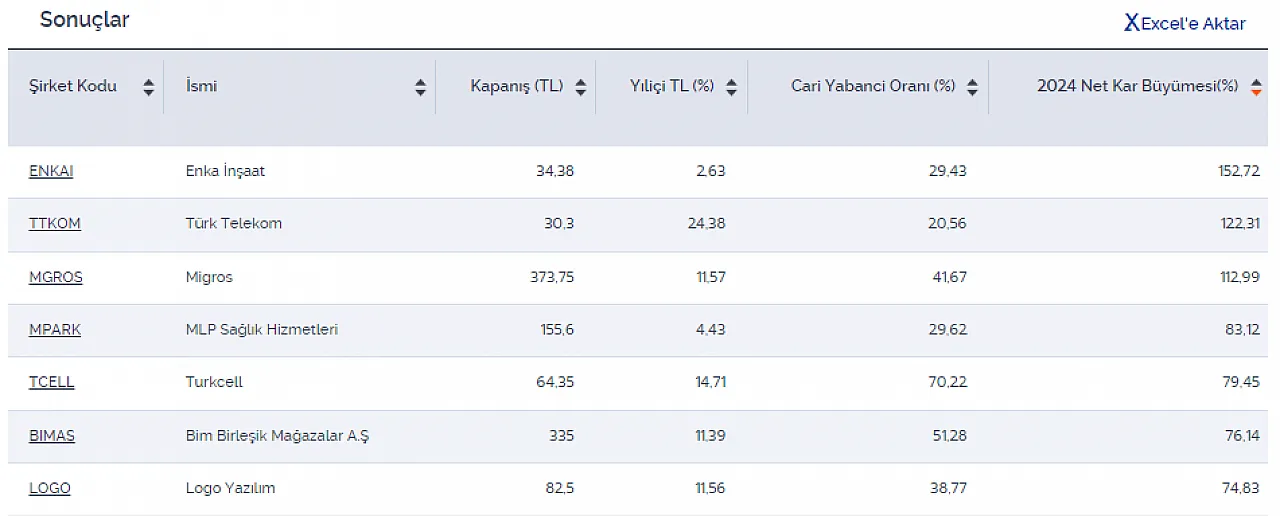Open BIMAS company details link
The image size is (1280, 516).
pyautogui.click(x=52, y=436)
